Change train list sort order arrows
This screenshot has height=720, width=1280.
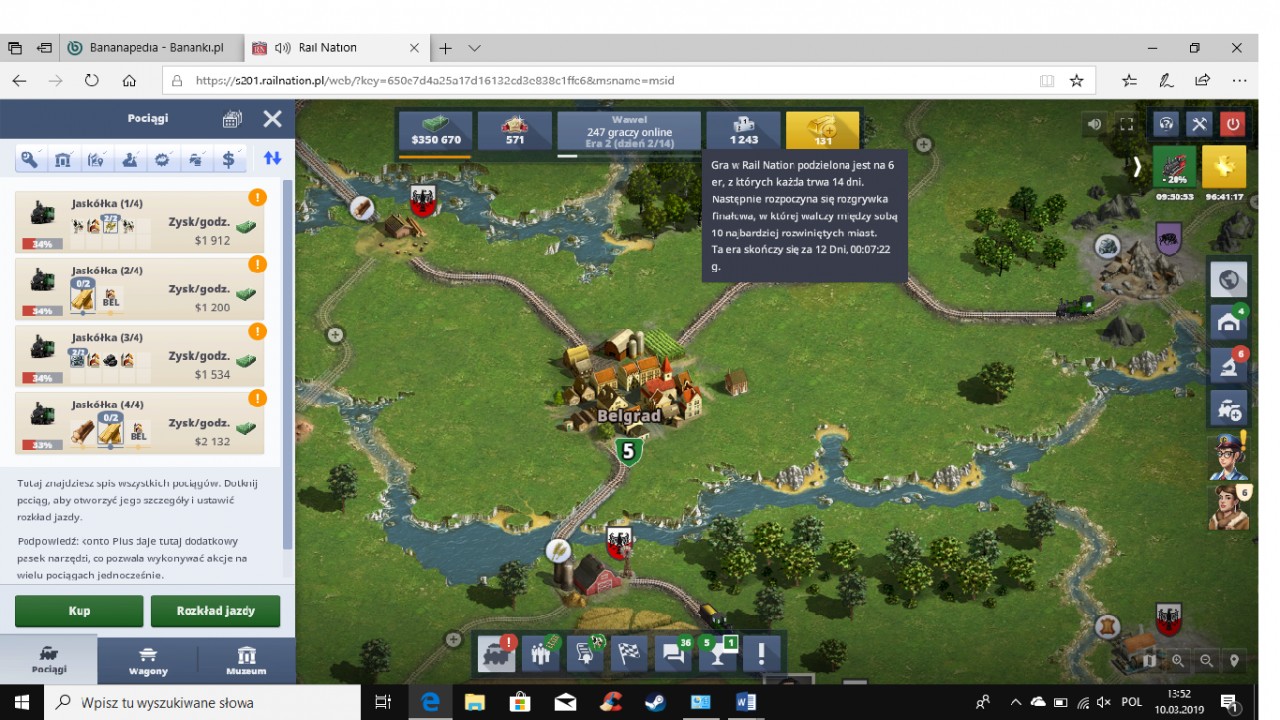(272, 158)
